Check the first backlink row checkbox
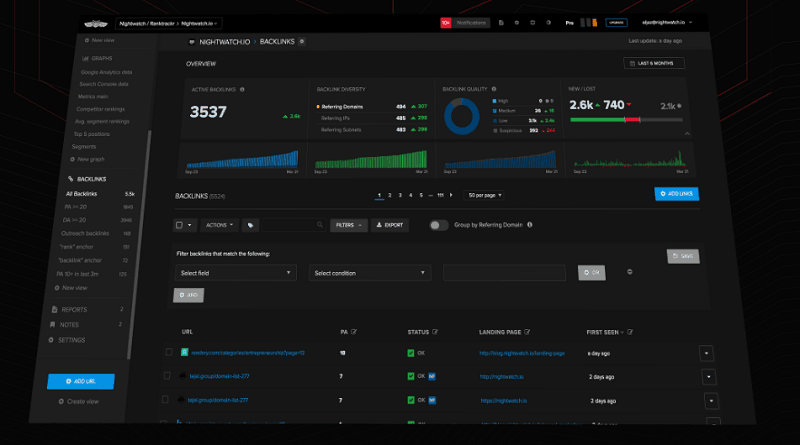Screen dimensions: 800x445 pyautogui.click(x=169, y=353)
